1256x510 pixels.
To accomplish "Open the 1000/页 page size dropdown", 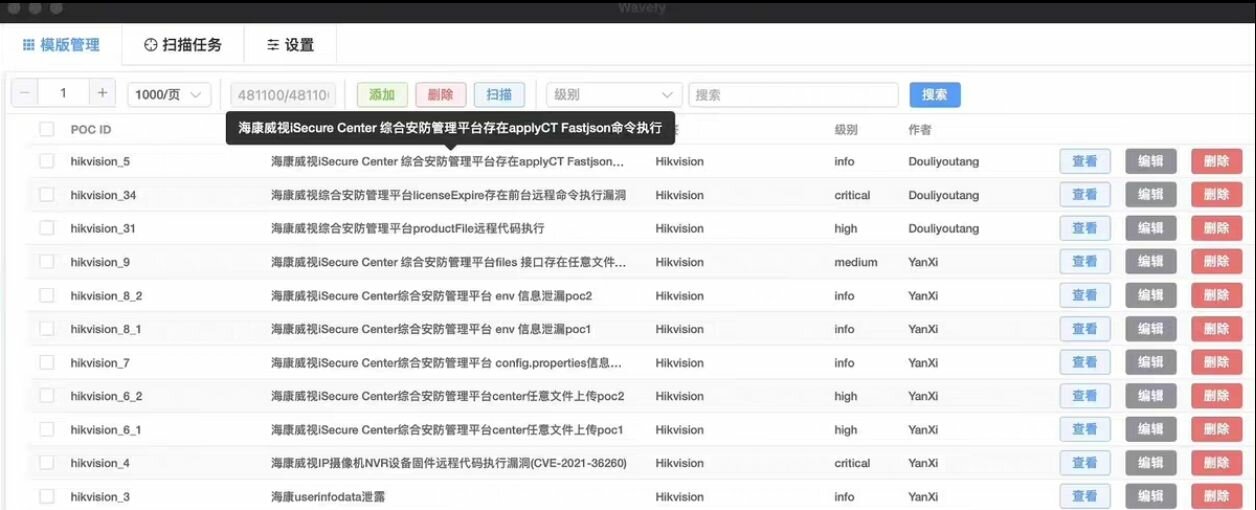I will coord(169,95).
